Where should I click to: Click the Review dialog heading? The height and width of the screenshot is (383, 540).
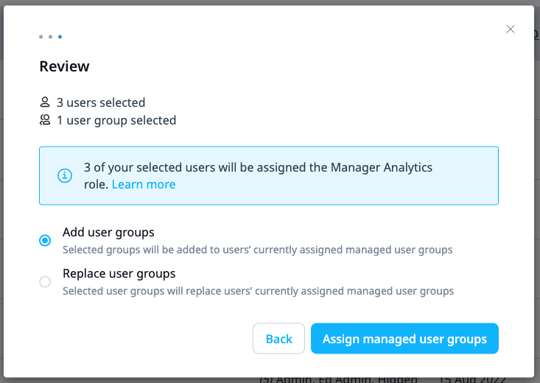click(x=64, y=66)
